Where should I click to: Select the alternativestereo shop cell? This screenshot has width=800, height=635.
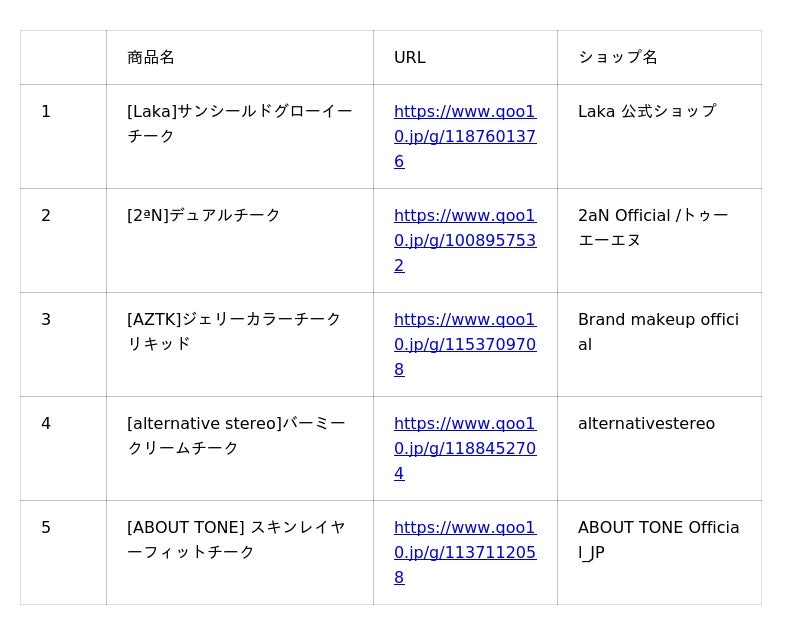pos(659,449)
